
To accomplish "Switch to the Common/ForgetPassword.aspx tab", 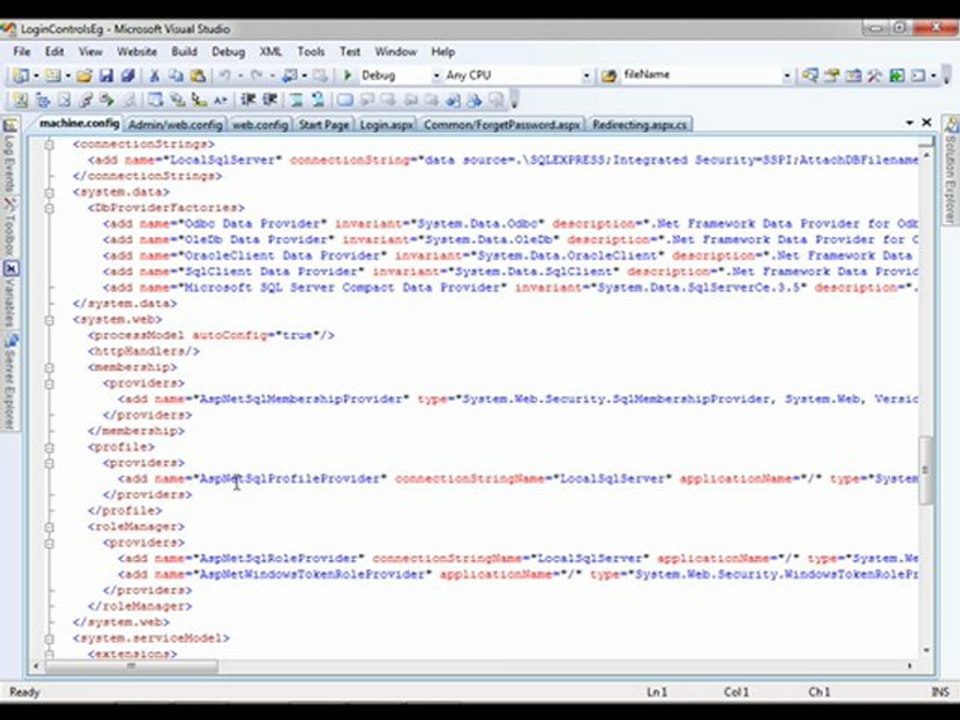I will point(501,125).
